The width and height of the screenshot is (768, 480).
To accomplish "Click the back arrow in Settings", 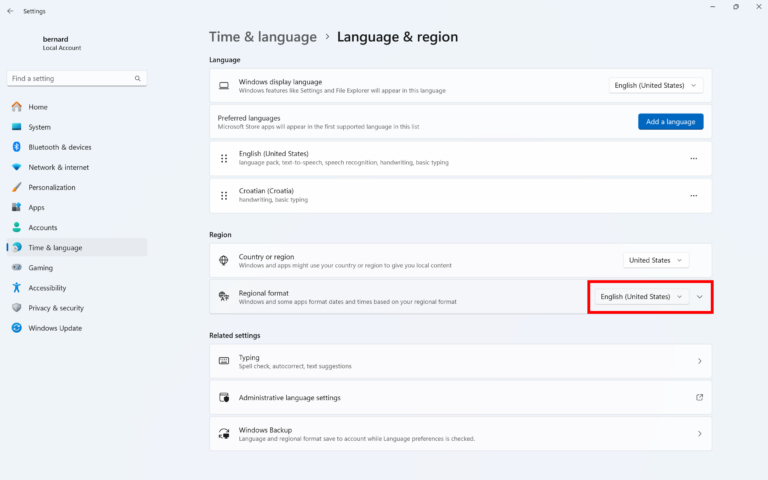I will [10, 11].
